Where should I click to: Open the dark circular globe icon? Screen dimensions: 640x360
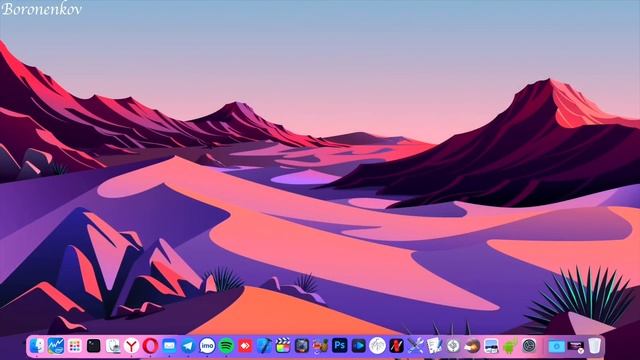pos(529,346)
